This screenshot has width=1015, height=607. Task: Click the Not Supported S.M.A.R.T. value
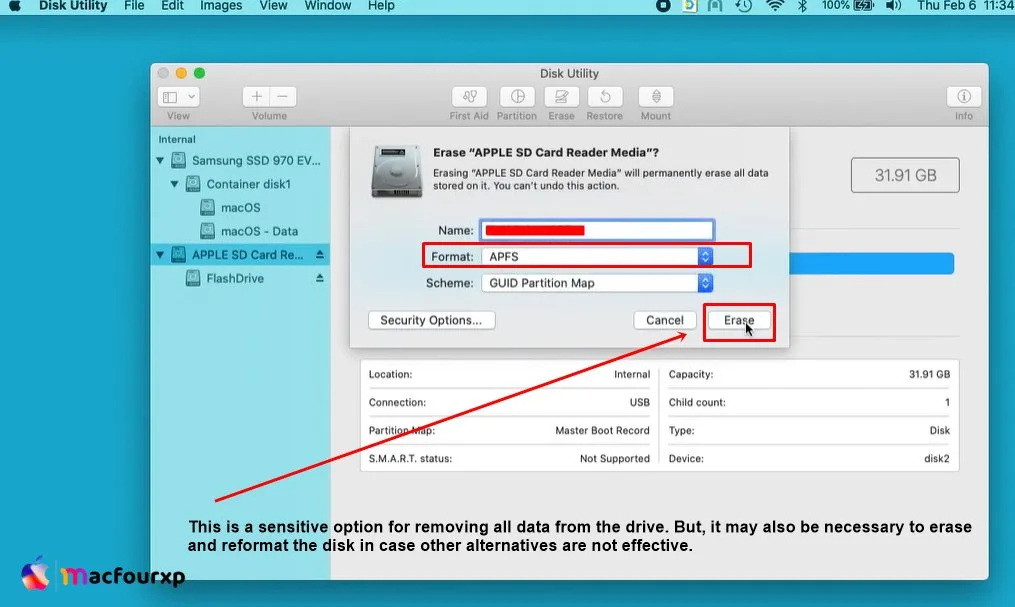(614, 458)
